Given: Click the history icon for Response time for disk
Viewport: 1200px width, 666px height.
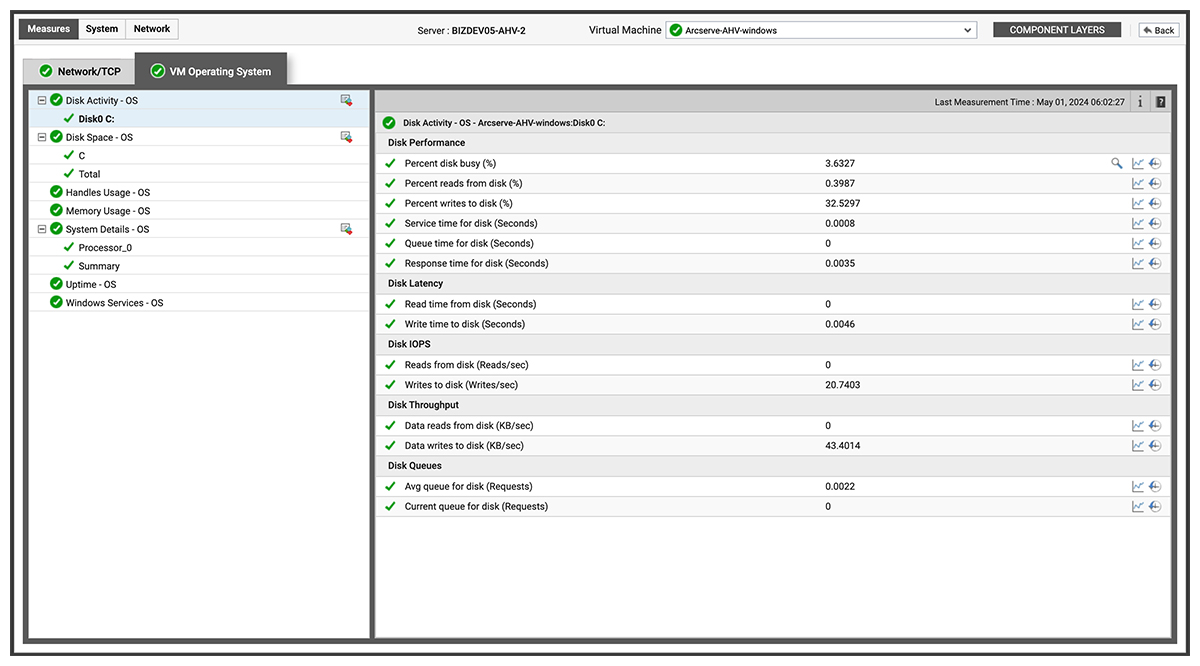Looking at the screenshot, I should [1155, 263].
